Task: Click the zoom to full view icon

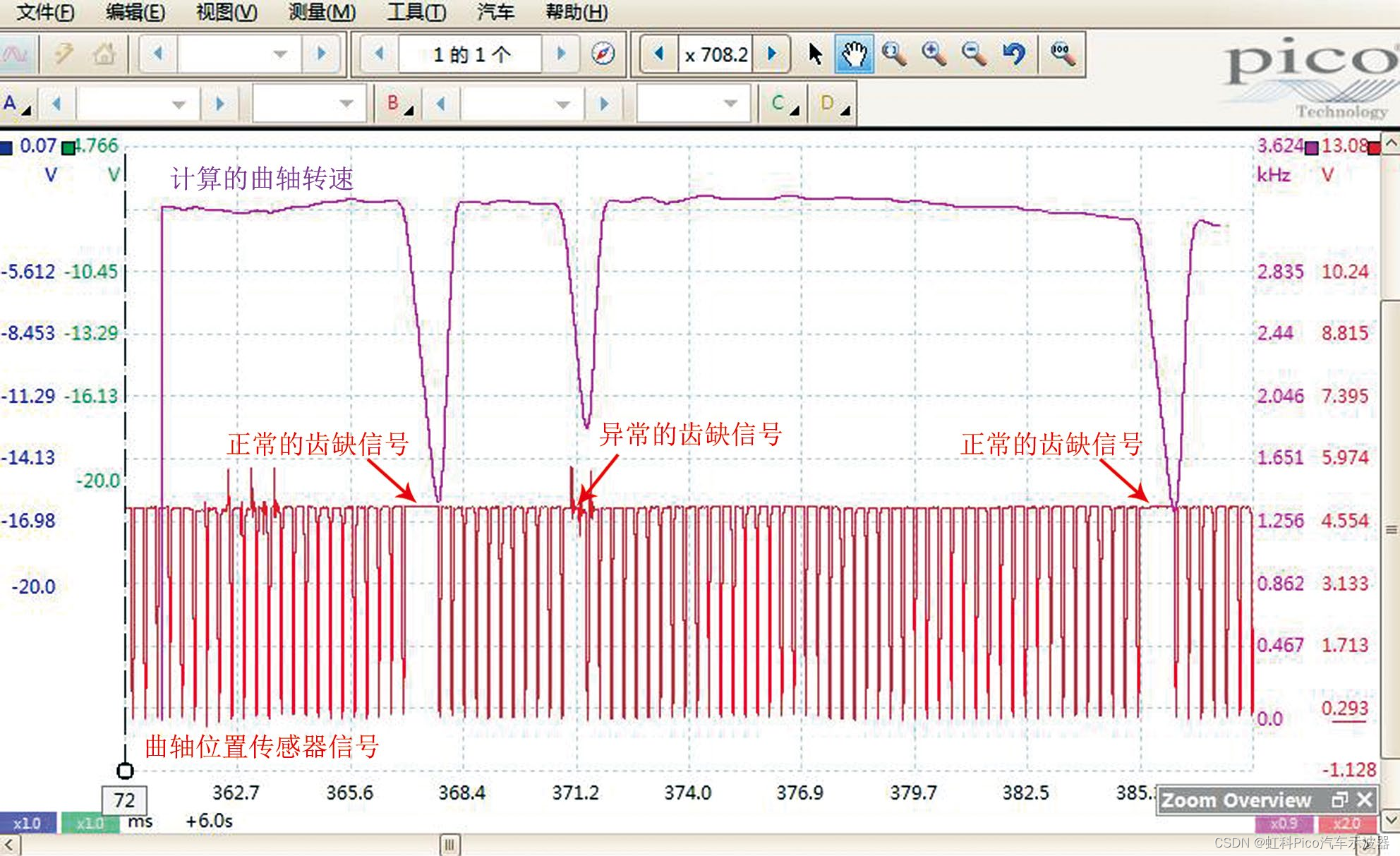Action: click(x=1061, y=54)
